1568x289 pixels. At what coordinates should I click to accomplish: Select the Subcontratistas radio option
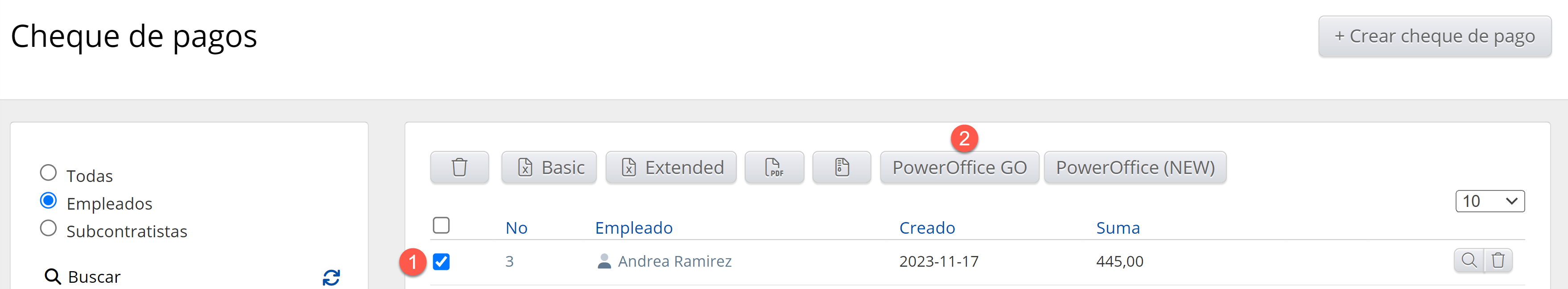[48, 228]
